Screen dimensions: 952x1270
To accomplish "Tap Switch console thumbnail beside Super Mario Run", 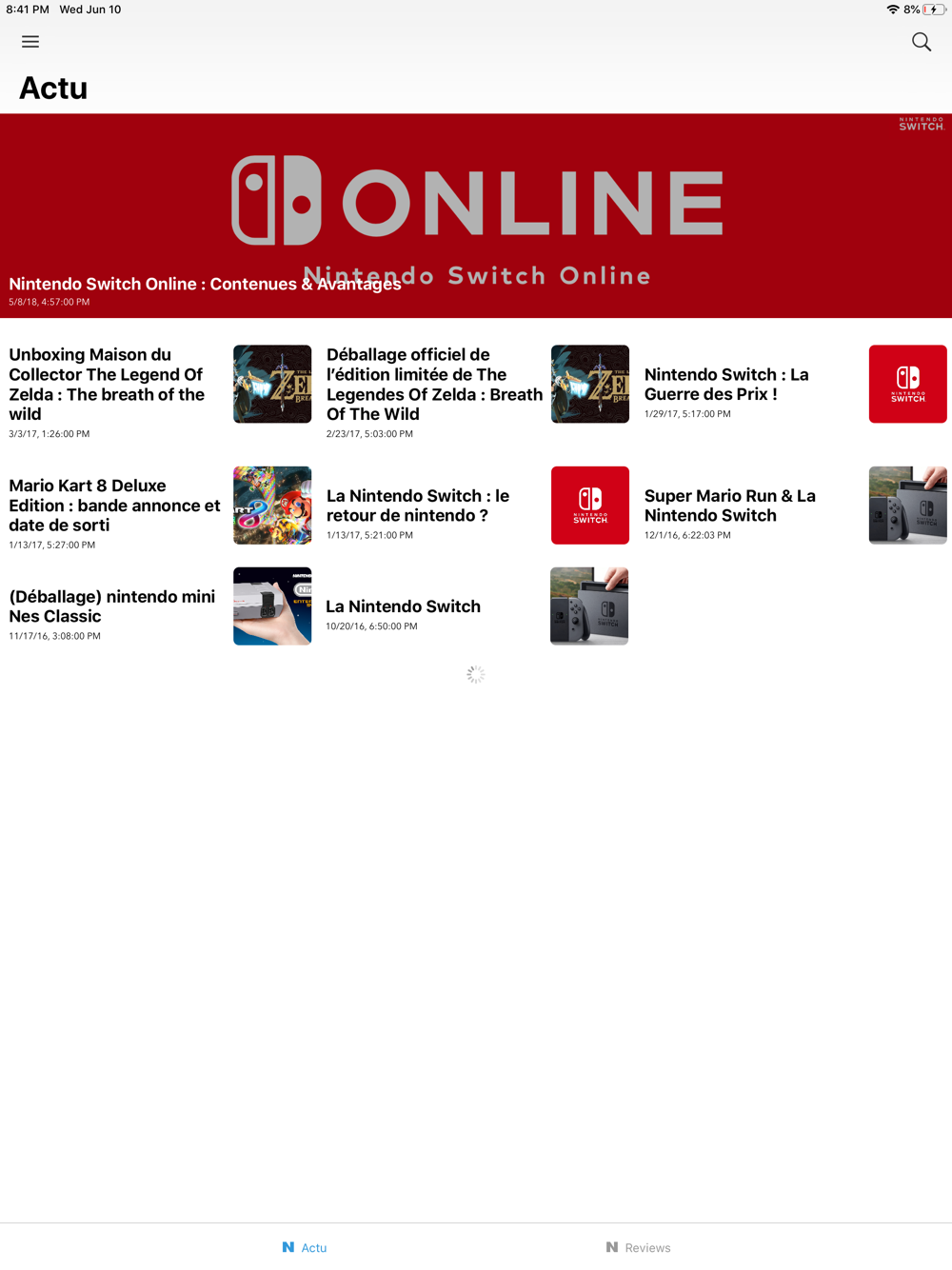I will (x=908, y=505).
